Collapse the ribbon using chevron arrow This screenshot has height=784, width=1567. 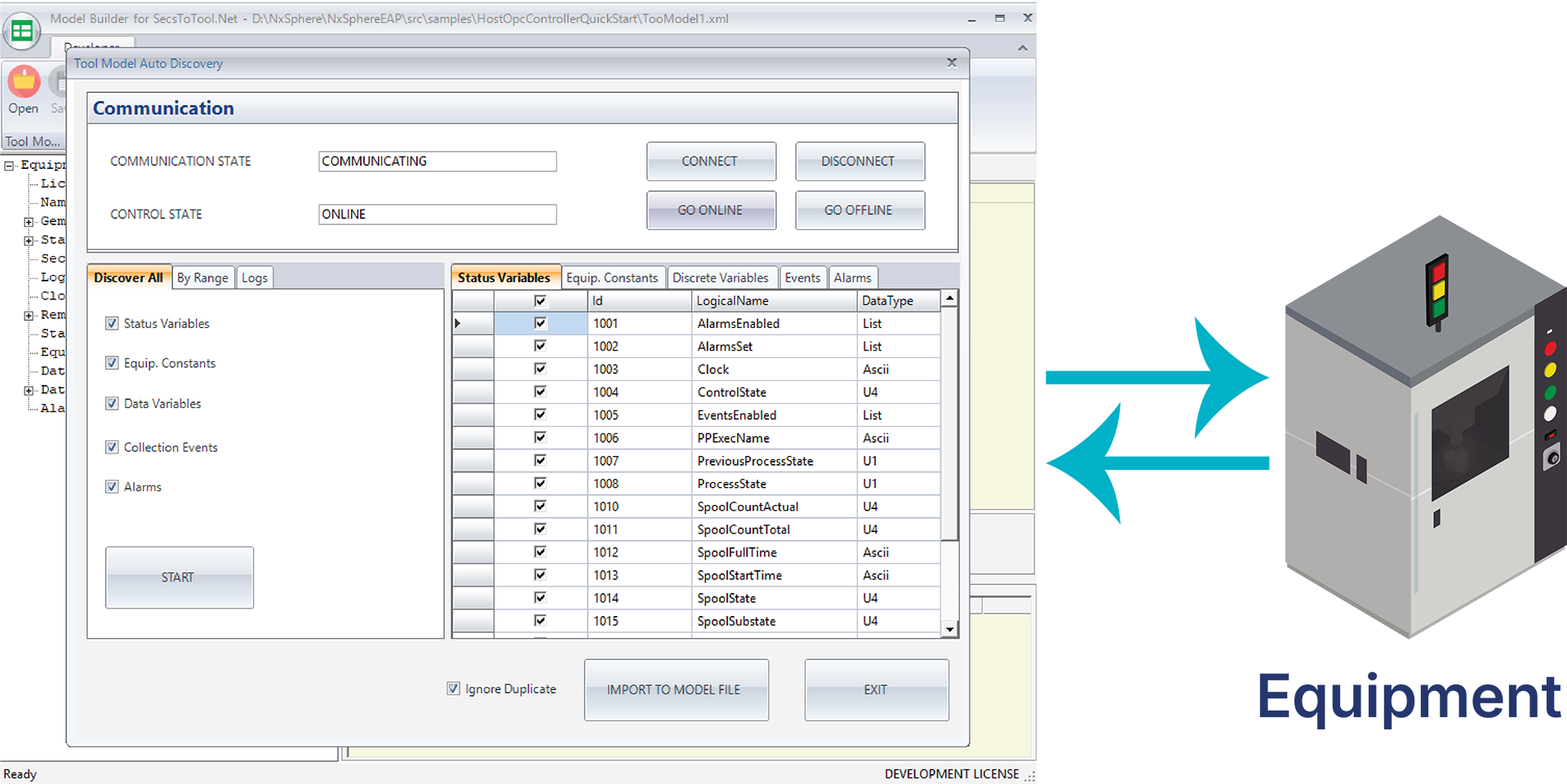click(1022, 48)
